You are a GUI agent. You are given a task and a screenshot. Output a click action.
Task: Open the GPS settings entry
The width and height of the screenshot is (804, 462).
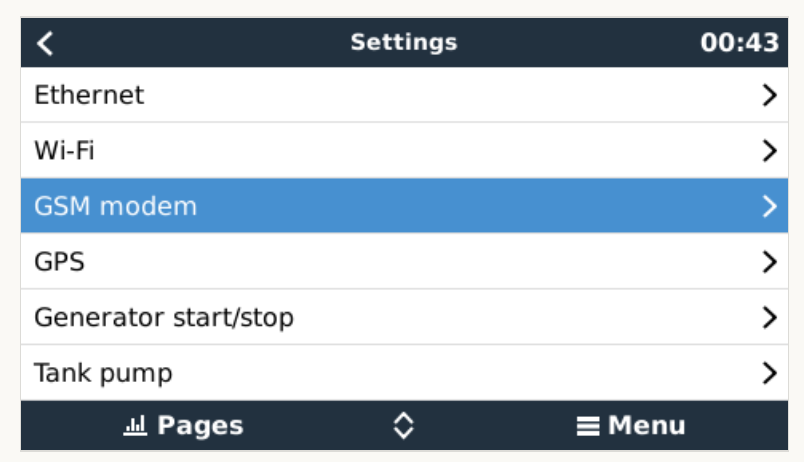pyautogui.click(x=404, y=262)
